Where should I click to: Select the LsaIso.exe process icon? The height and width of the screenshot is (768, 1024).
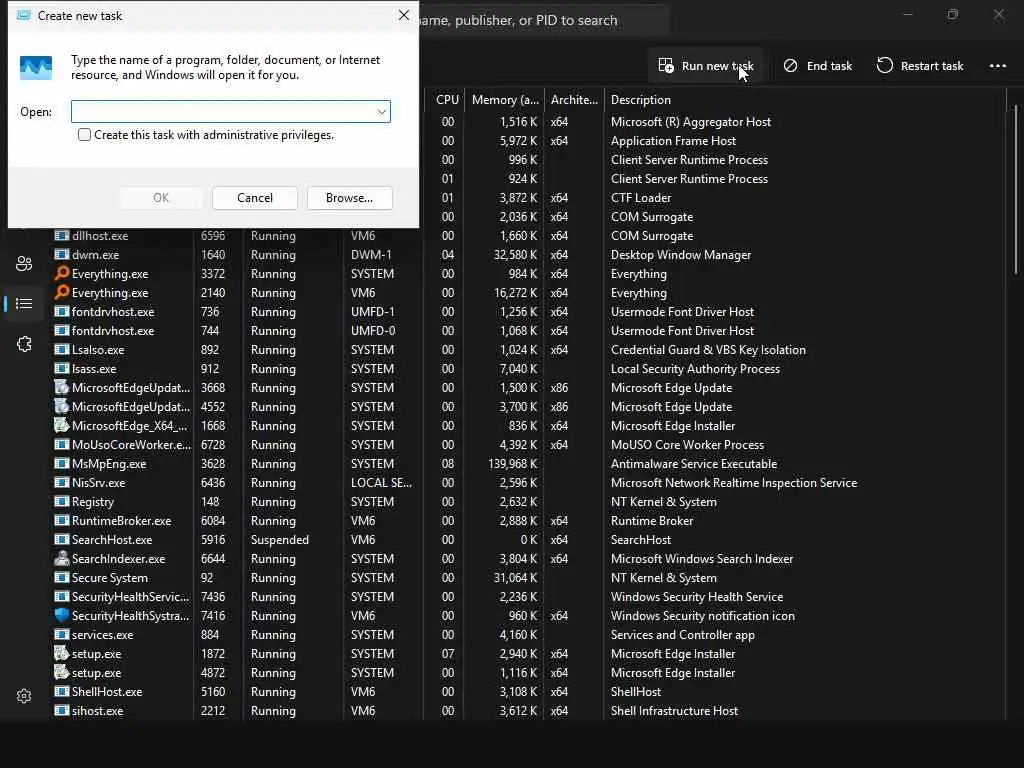tap(61, 349)
